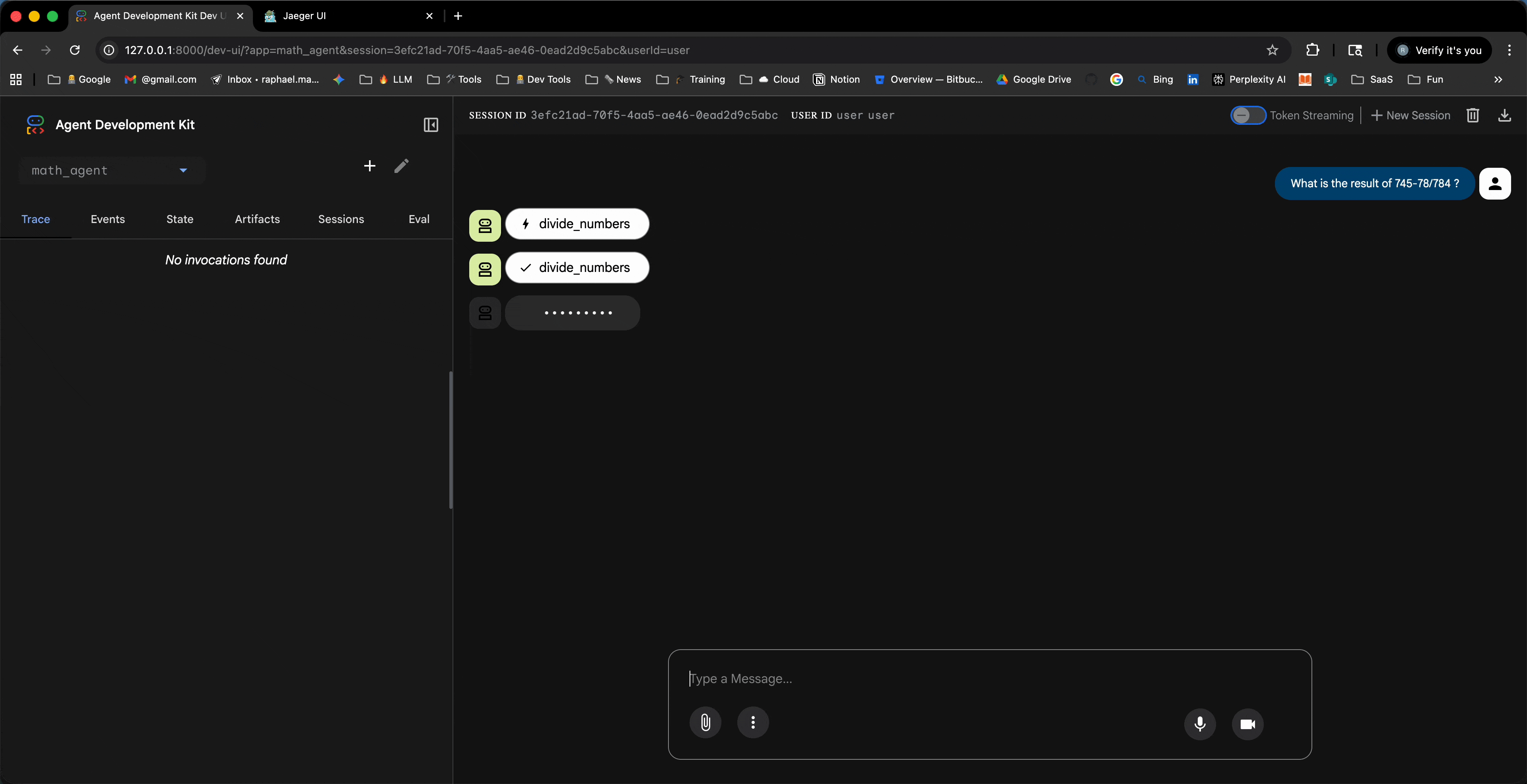The image size is (1527, 784).
Task: Download the session with the download icon
Action: [1505, 116]
